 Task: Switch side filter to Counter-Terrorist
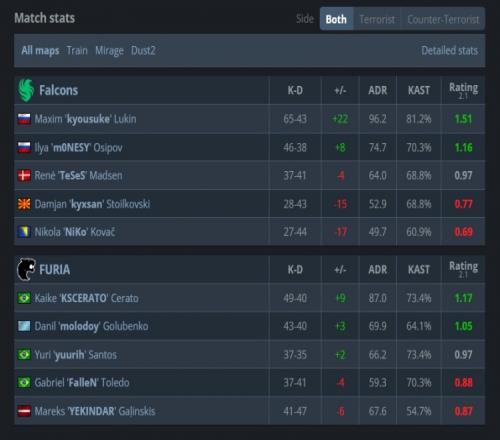(x=443, y=19)
